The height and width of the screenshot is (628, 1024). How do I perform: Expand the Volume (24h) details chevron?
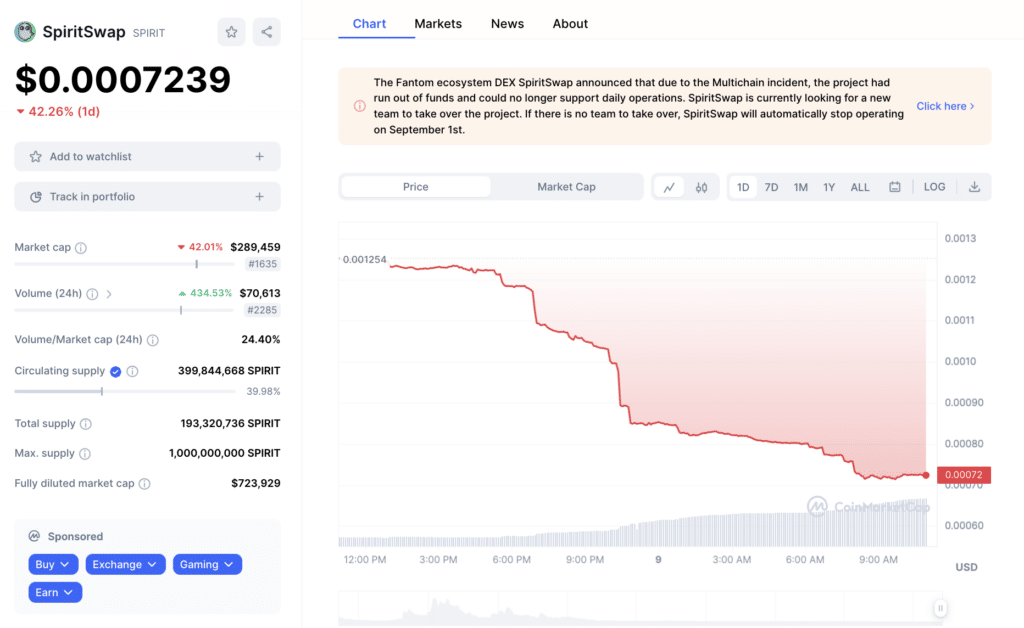[x=109, y=294]
